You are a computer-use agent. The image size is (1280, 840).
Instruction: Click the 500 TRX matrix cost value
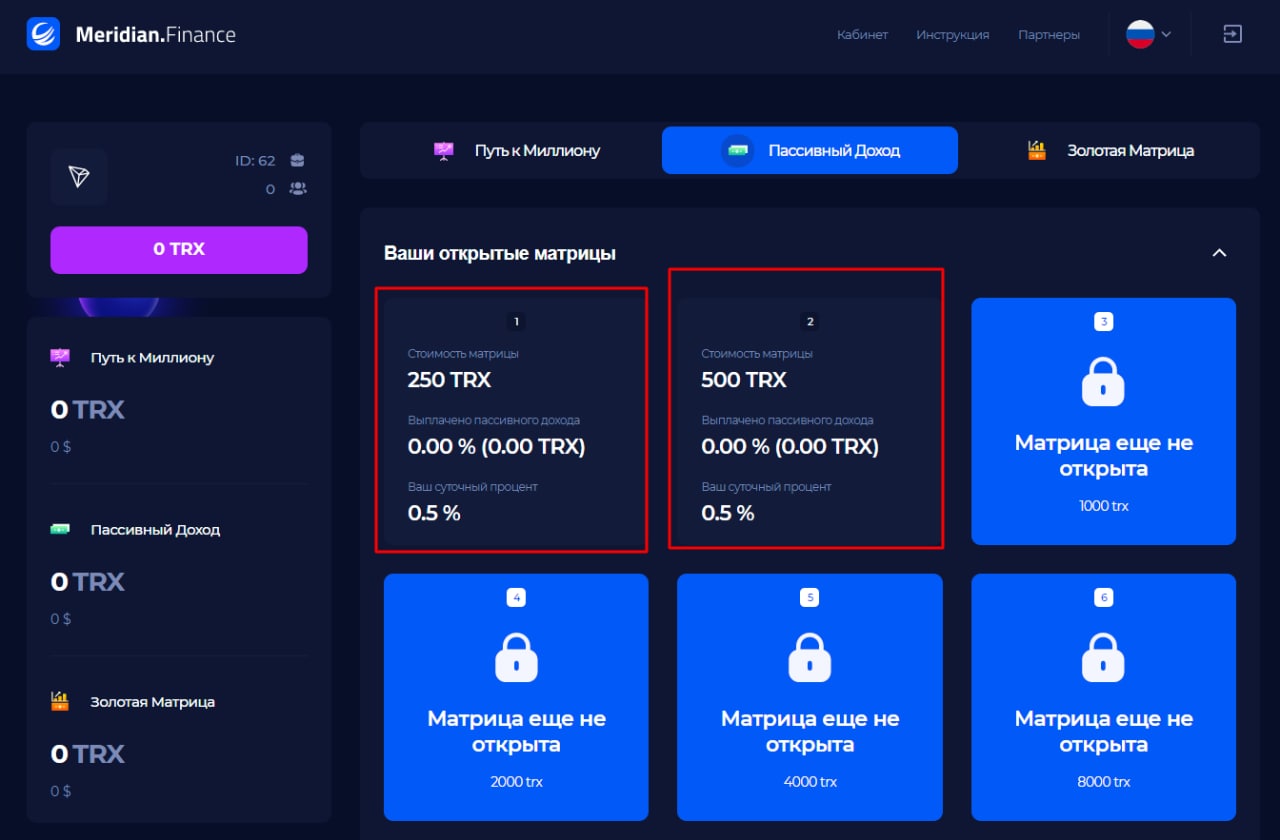(744, 380)
